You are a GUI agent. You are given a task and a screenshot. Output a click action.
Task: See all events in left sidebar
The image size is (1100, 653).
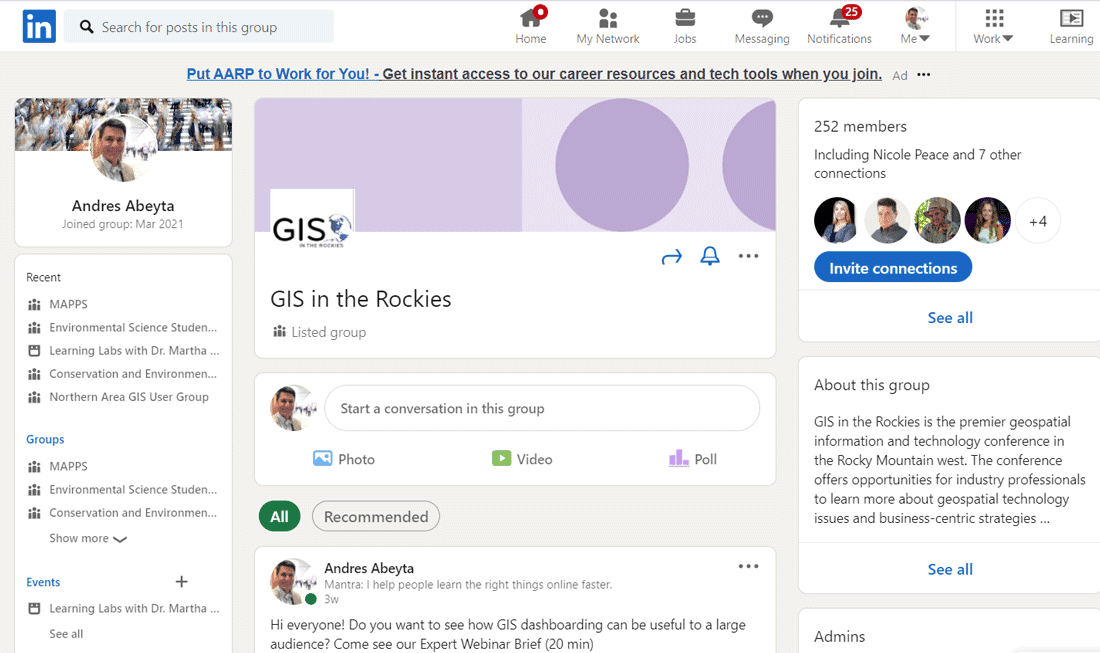pyautogui.click(x=66, y=633)
